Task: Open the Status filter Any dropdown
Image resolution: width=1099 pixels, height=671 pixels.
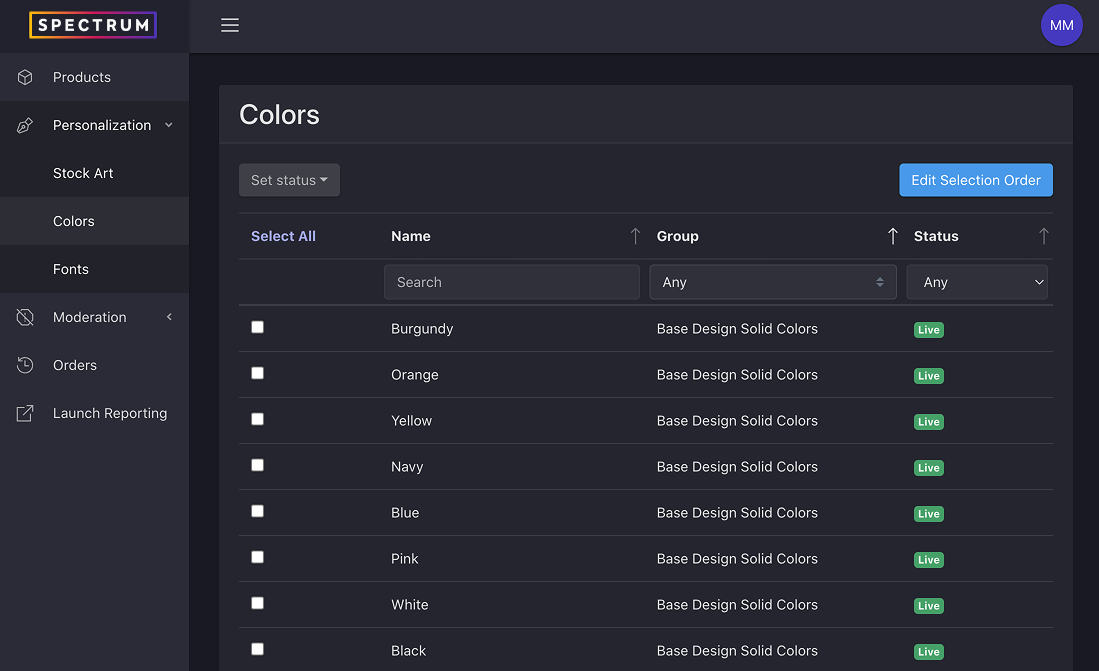Action: [976, 282]
